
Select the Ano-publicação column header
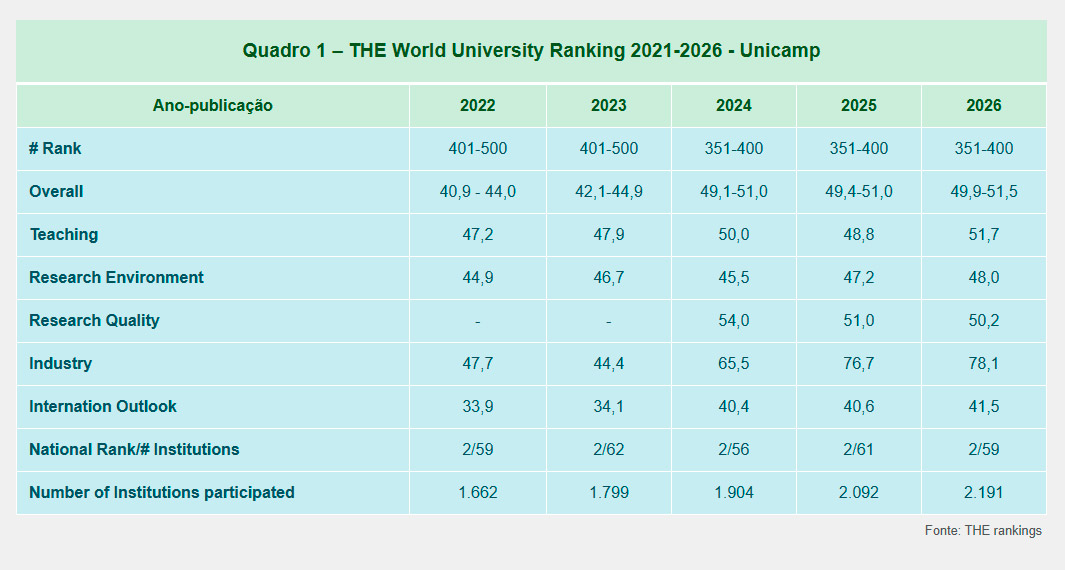click(x=212, y=106)
